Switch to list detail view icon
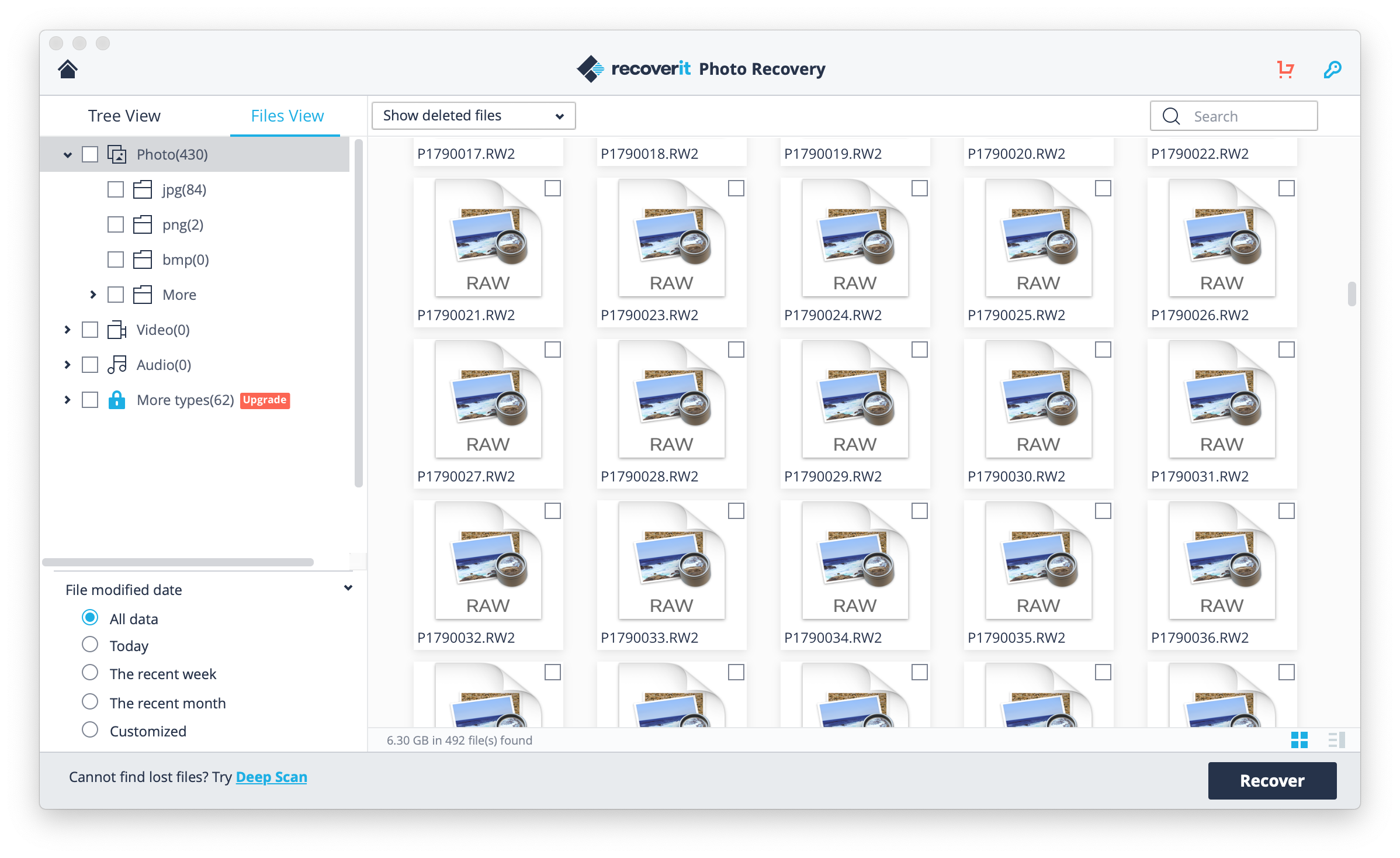Screen dimensions: 1400x858 point(1336,740)
